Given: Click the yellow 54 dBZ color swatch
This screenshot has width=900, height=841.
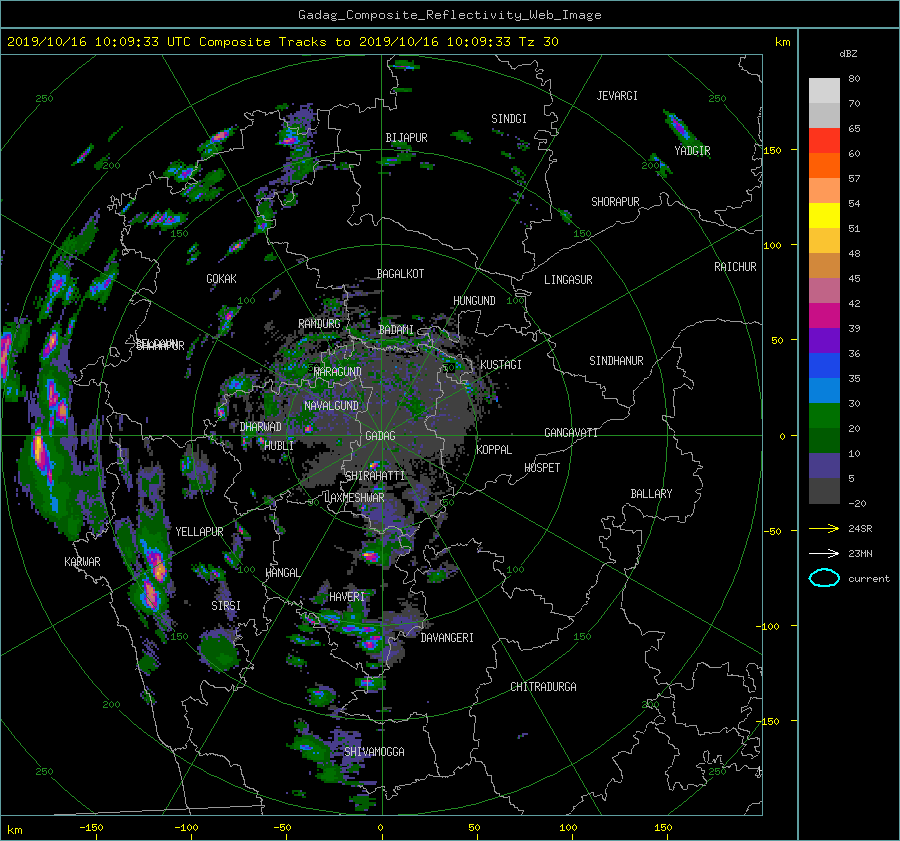Looking at the screenshot, I should [824, 216].
